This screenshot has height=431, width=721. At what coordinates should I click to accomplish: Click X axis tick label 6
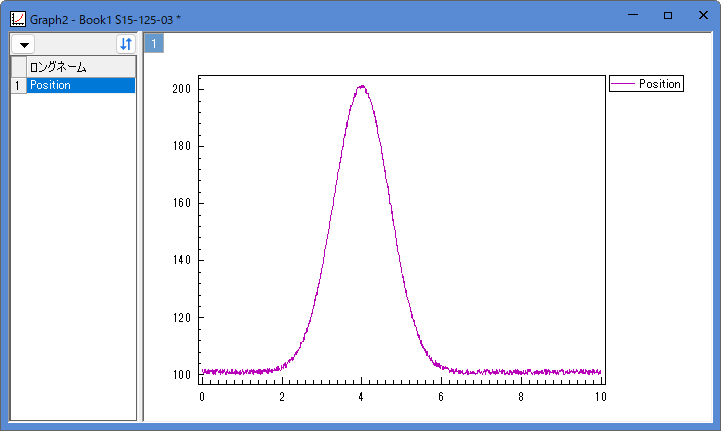pos(441,397)
